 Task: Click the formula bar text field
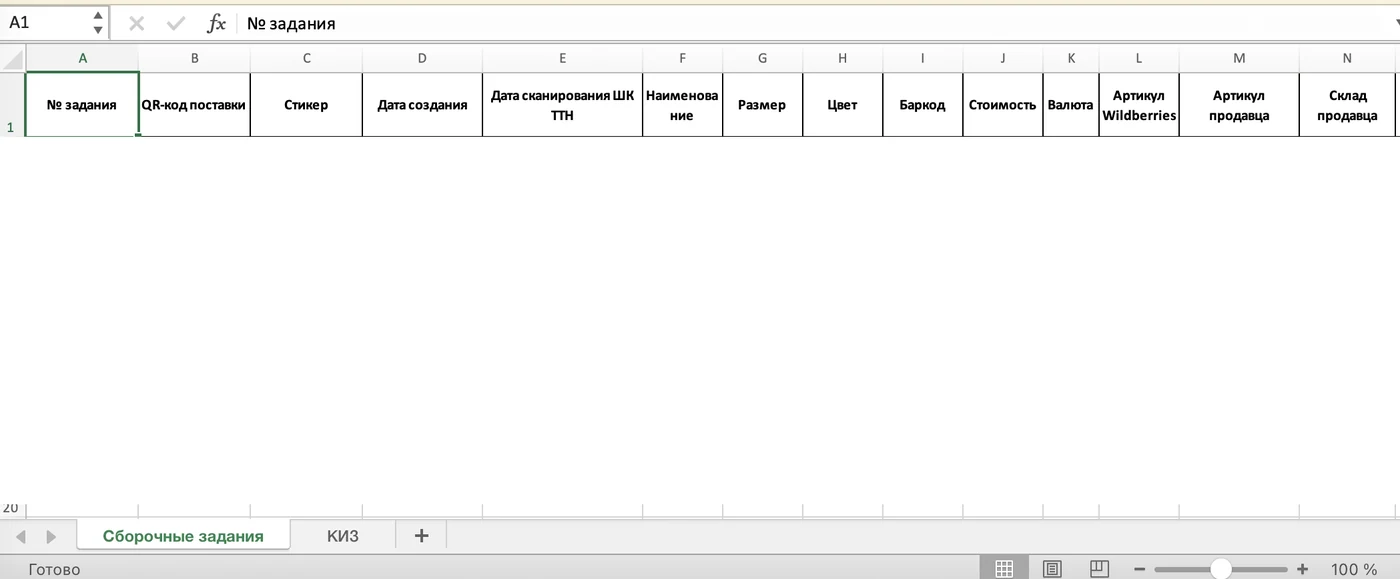pos(815,23)
